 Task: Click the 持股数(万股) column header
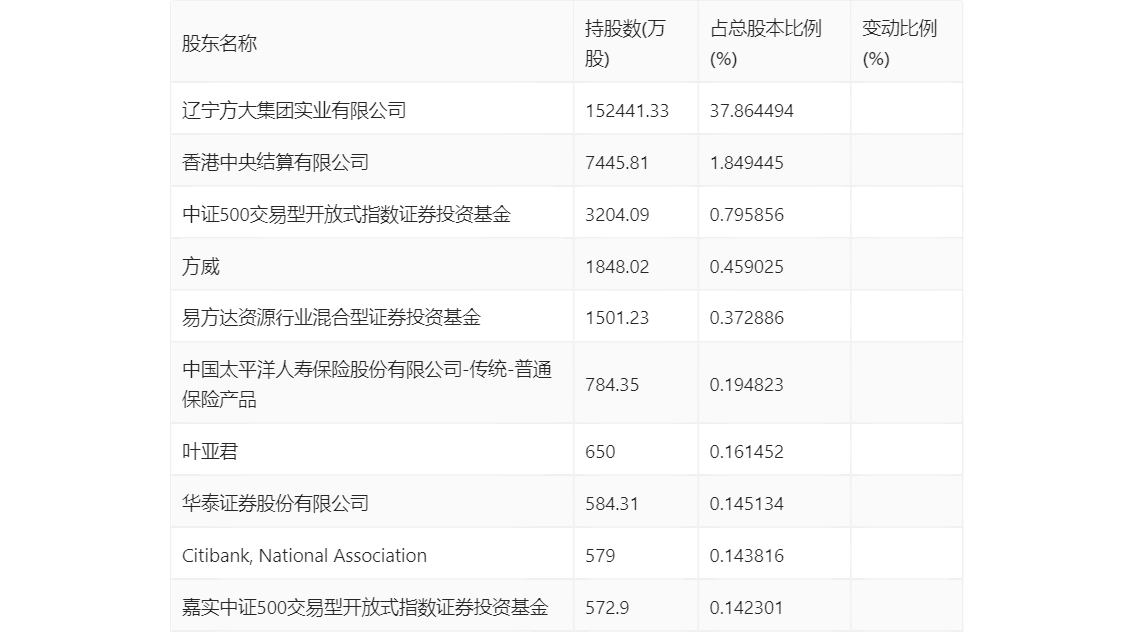click(x=625, y=43)
